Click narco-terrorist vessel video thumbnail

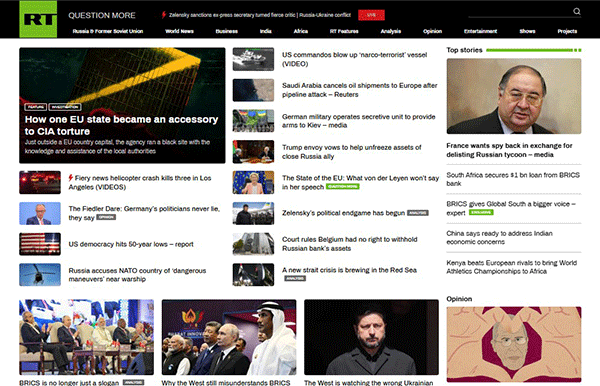pos(253,59)
